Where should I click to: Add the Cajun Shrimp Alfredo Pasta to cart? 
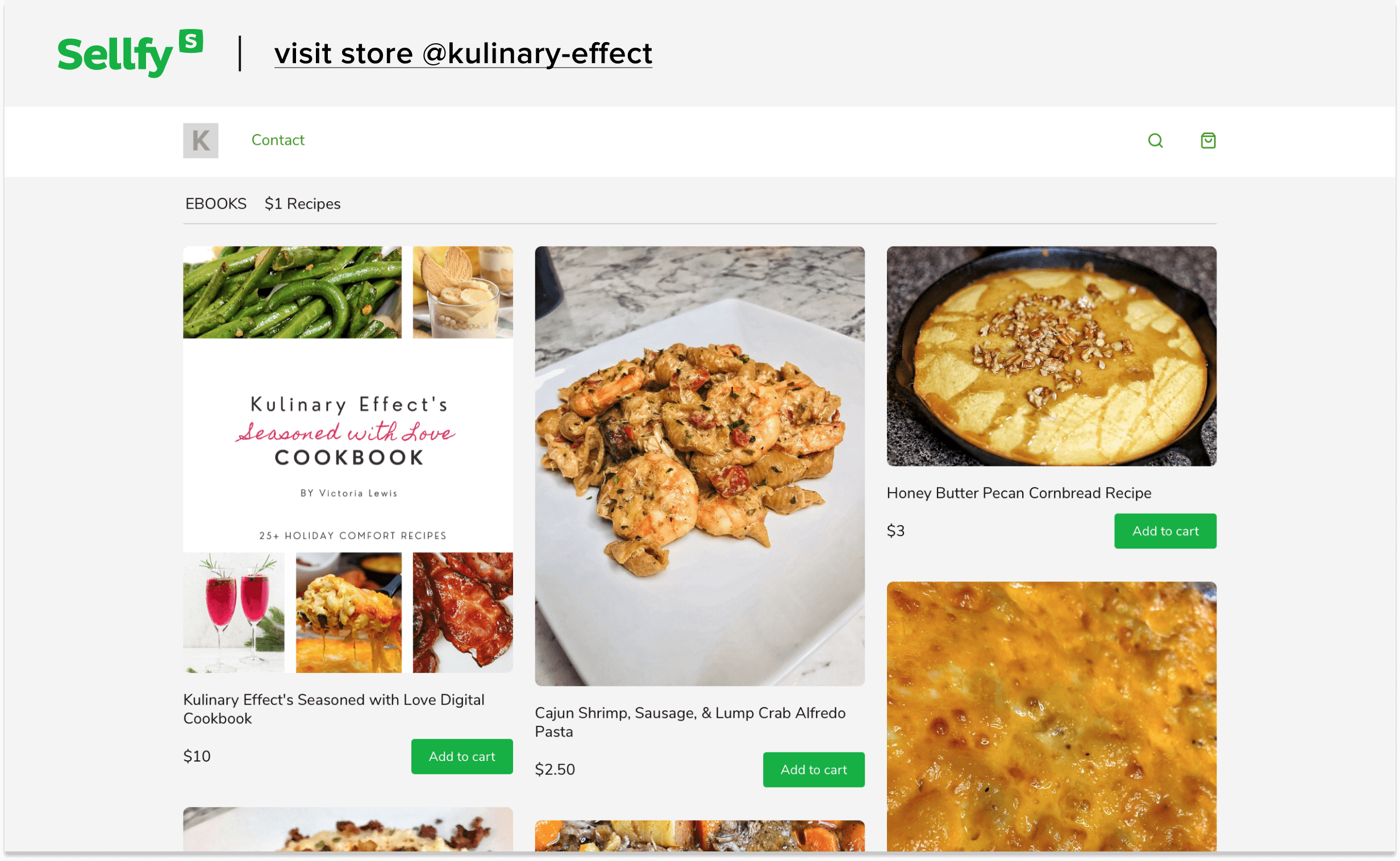(813, 770)
